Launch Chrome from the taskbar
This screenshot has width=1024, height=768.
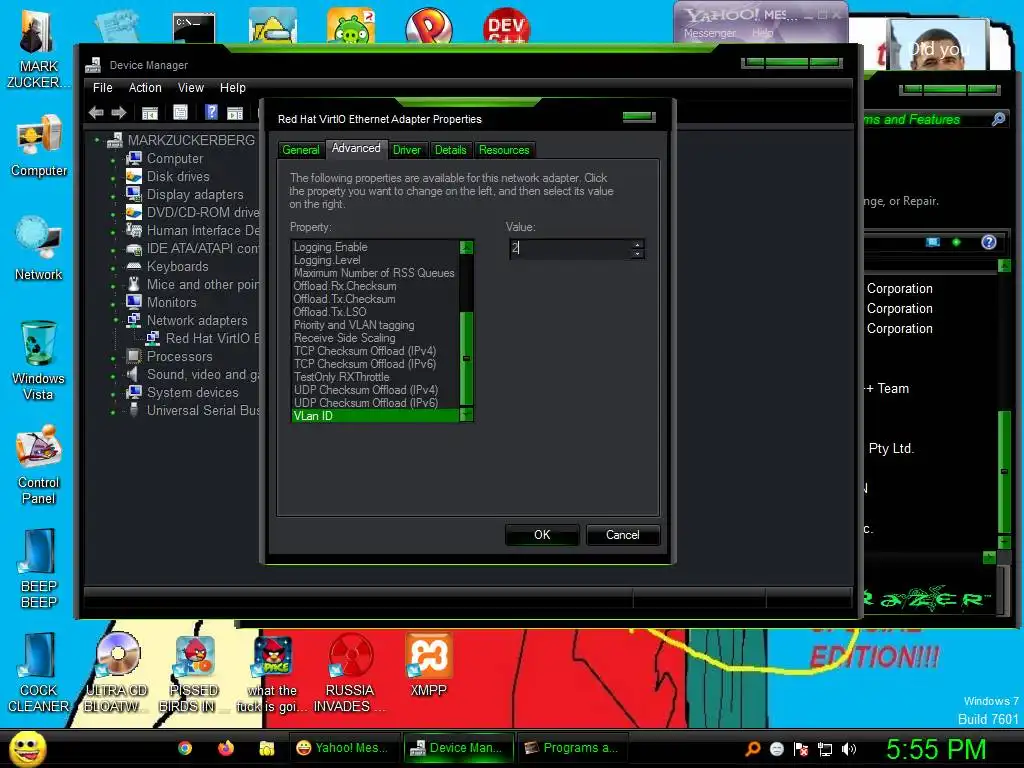coord(185,748)
